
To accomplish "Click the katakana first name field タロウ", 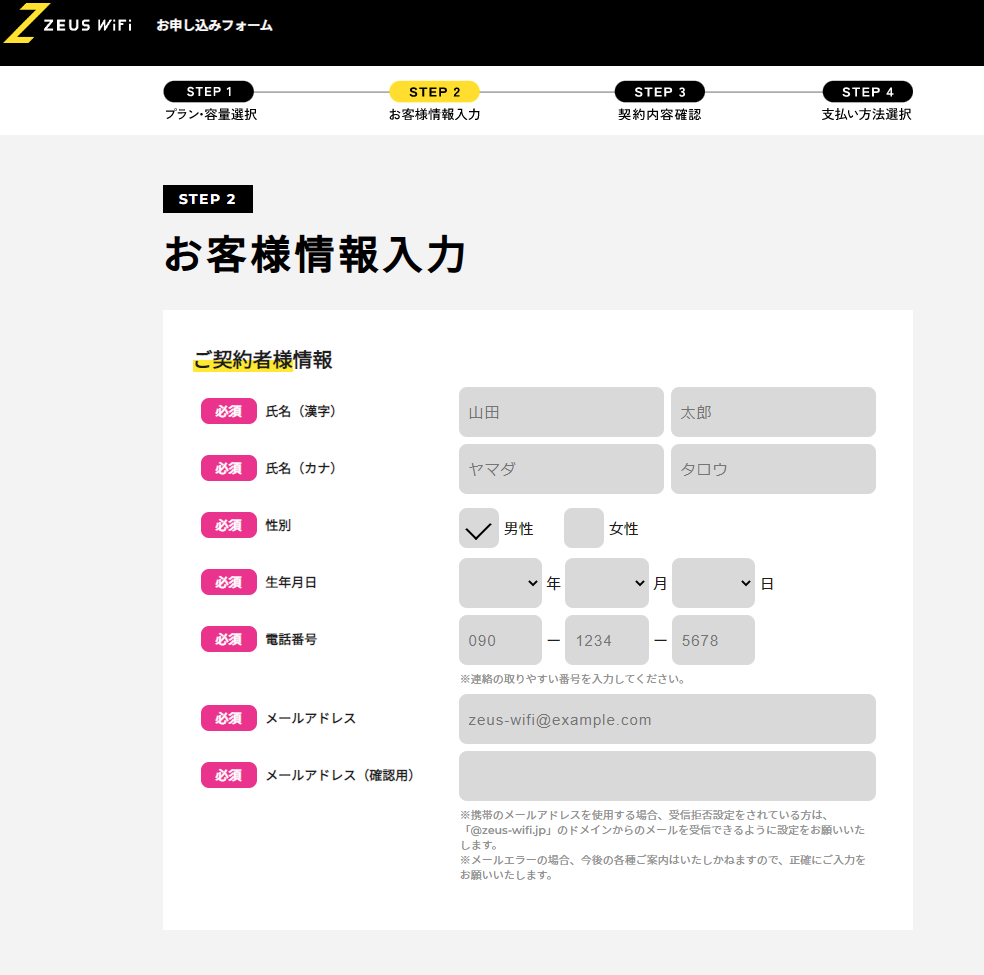I will coord(773,469).
